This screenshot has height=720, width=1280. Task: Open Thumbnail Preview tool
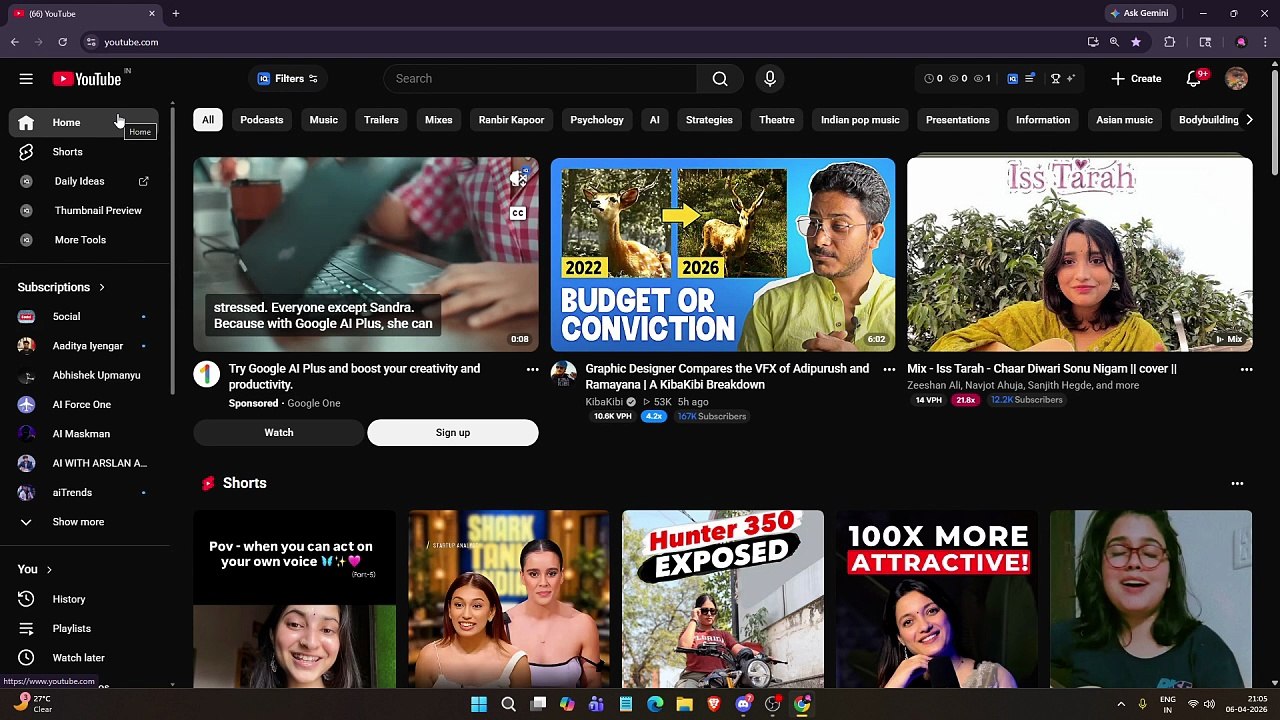84,211
